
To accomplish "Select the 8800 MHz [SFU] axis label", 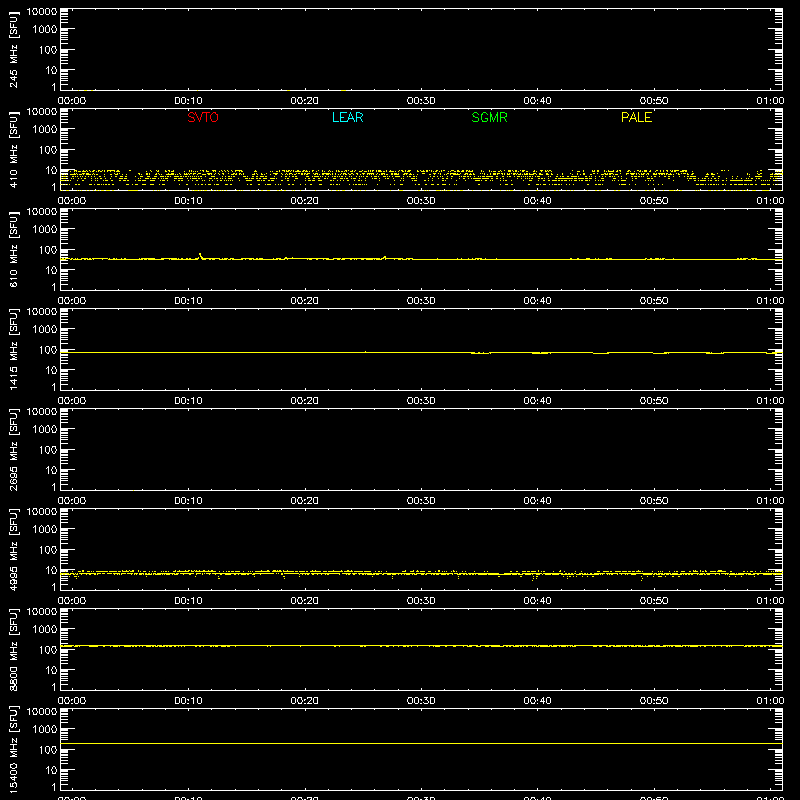I will point(13,649).
